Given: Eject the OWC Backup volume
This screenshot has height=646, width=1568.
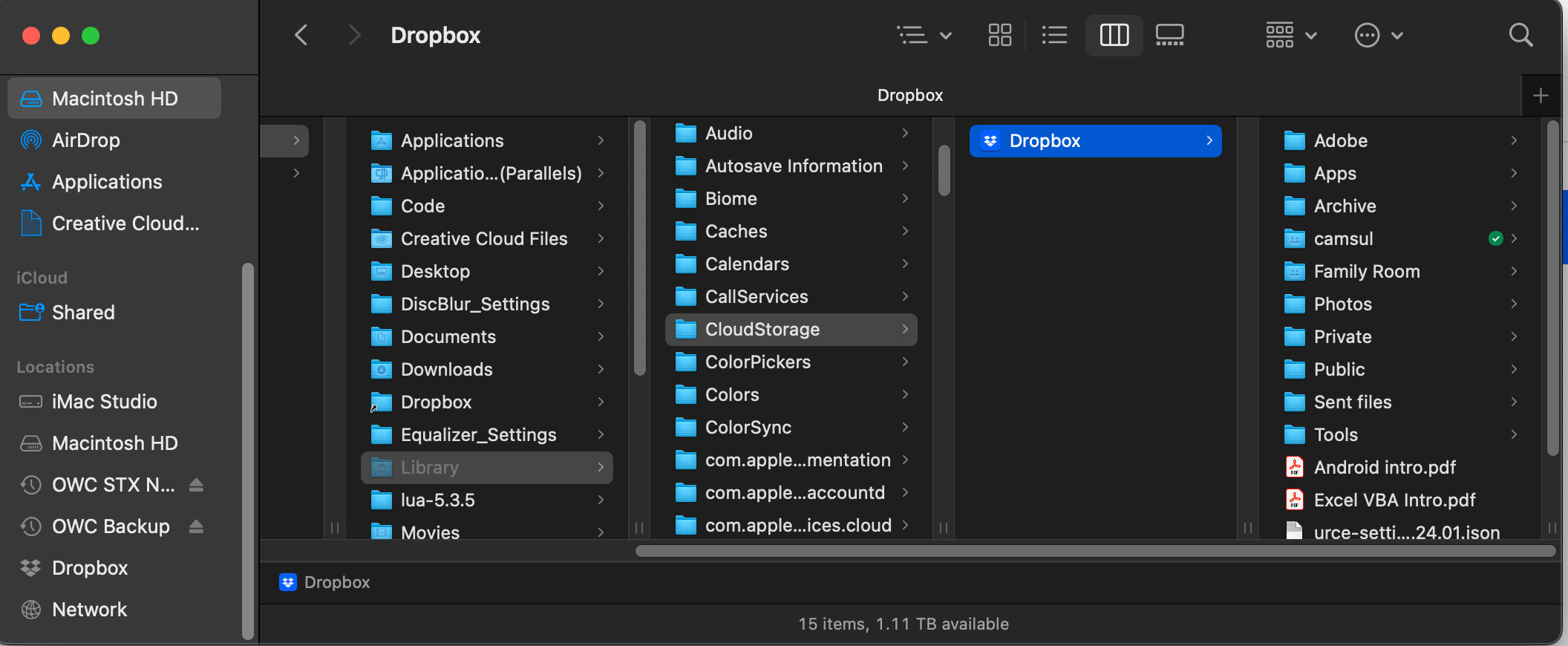Looking at the screenshot, I should [196, 526].
